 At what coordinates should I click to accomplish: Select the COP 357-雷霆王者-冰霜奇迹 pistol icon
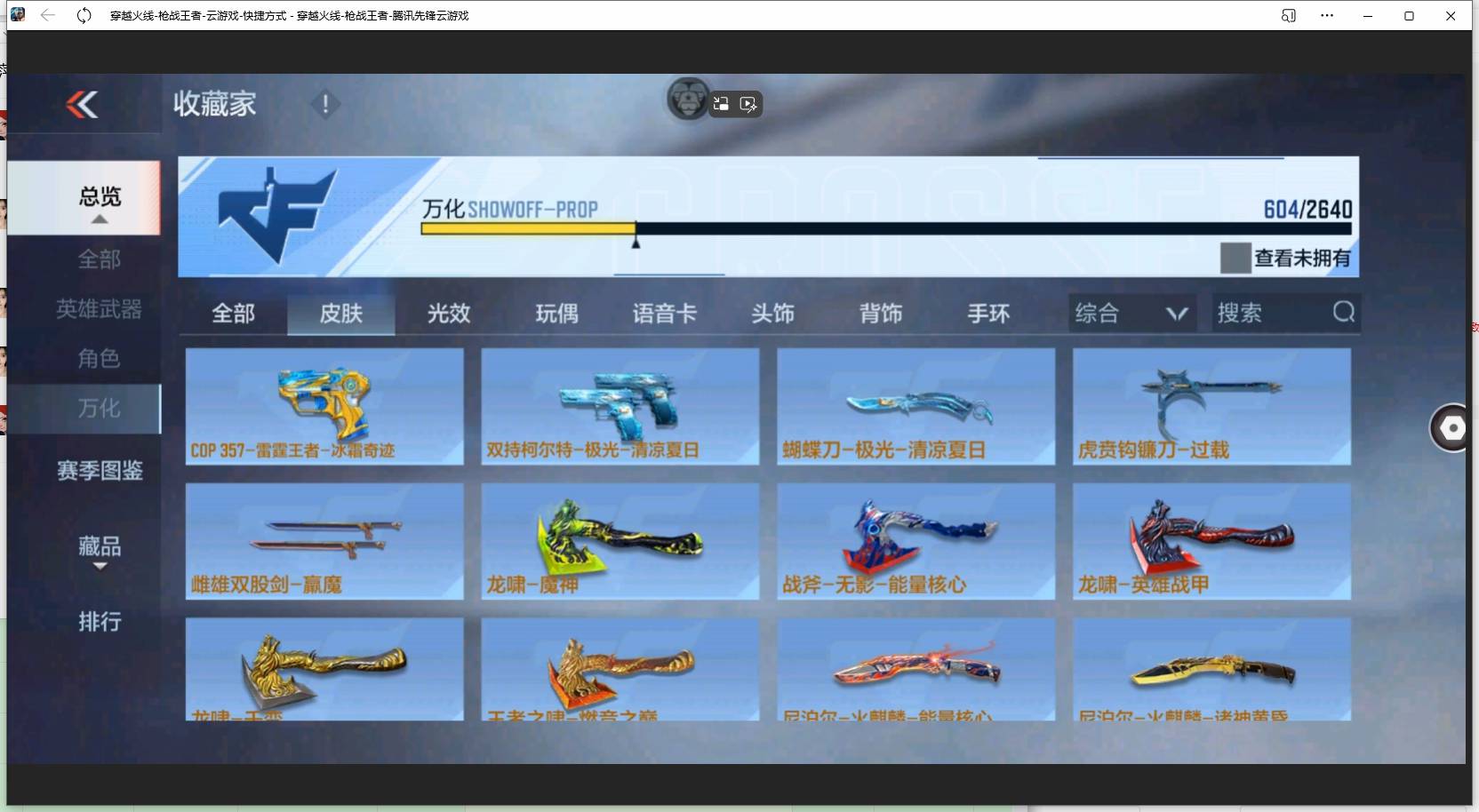324,402
